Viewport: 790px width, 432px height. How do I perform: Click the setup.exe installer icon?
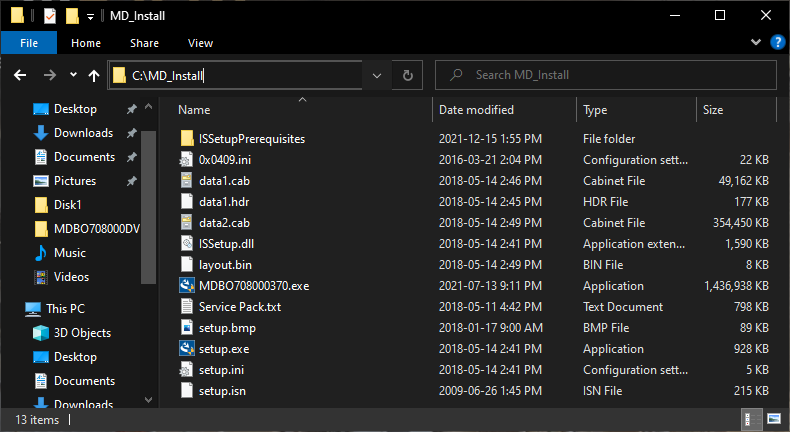pyautogui.click(x=186, y=349)
